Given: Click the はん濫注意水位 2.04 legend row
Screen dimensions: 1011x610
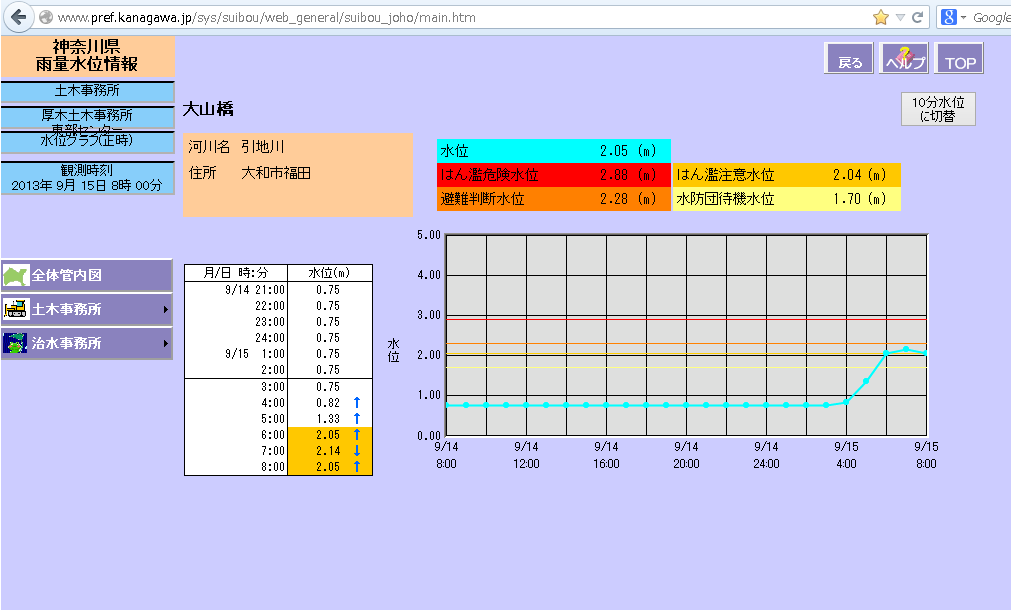Looking at the screenshot, I should (x=786, y=175).
